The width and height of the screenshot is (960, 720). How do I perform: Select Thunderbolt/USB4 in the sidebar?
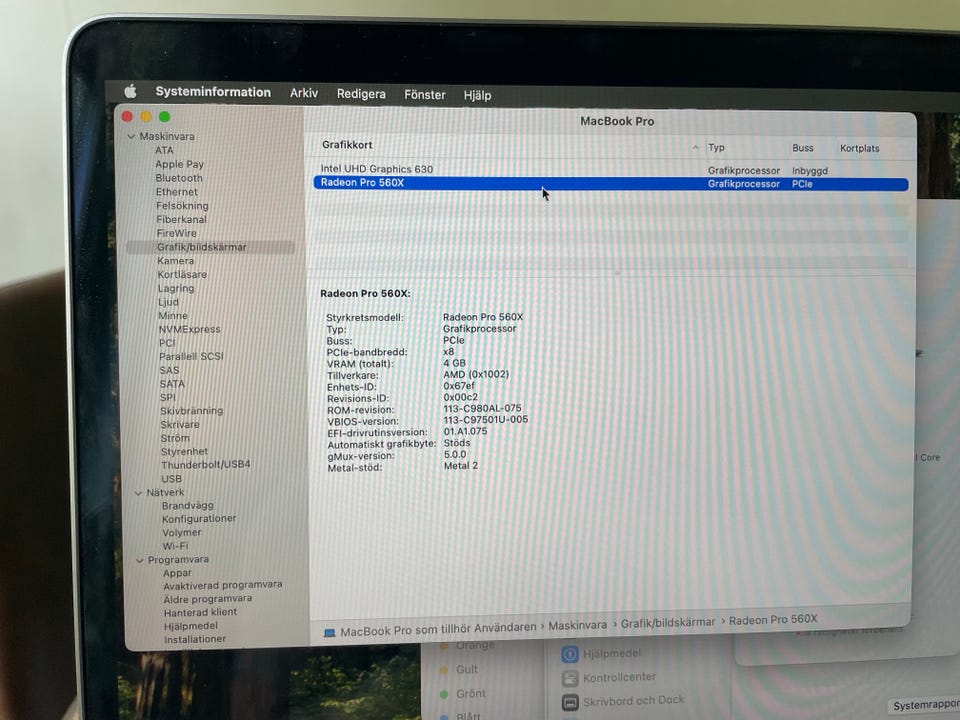click(206, 465)
